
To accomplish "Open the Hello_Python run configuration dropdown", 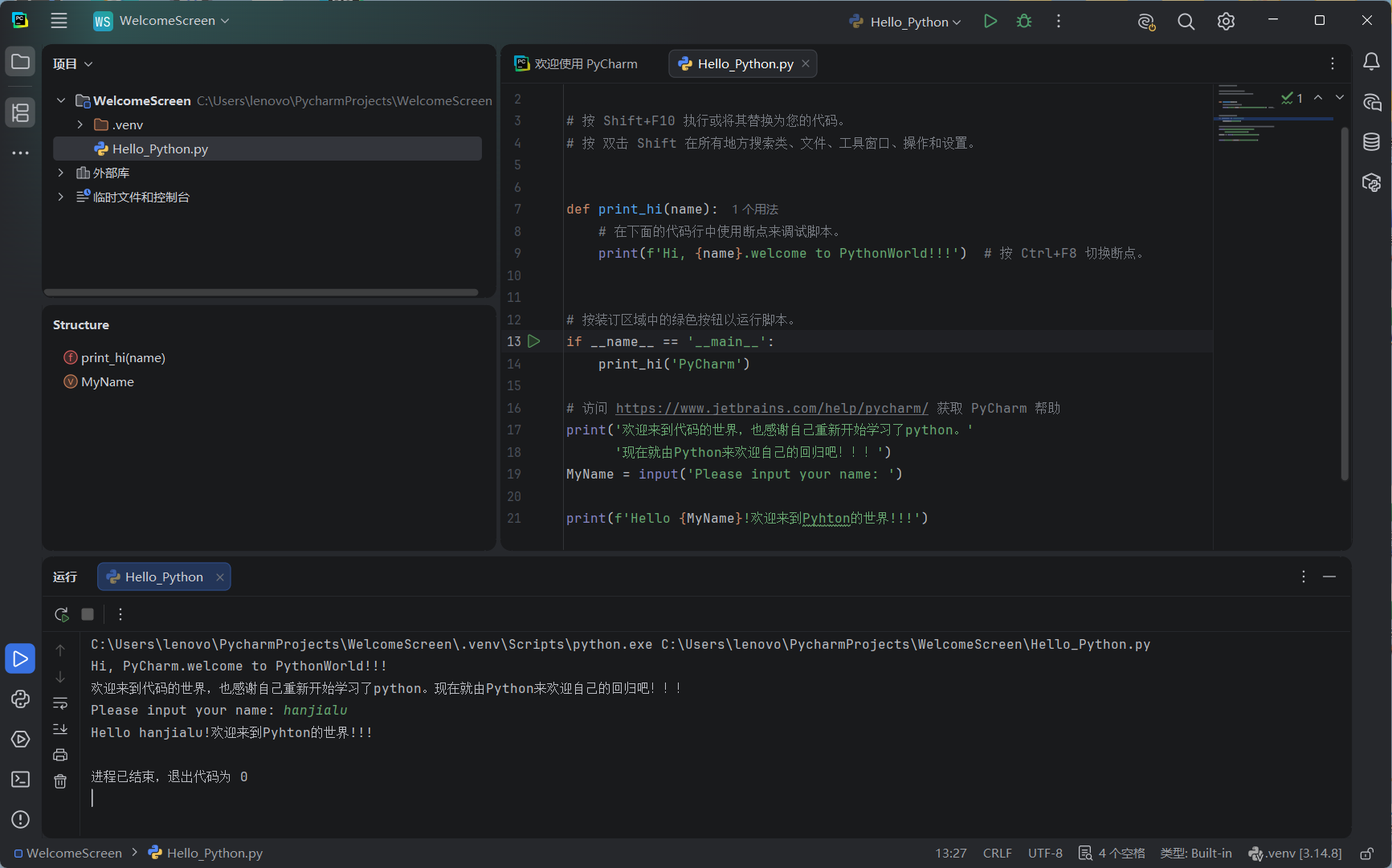I will click(x=905, y=22).
